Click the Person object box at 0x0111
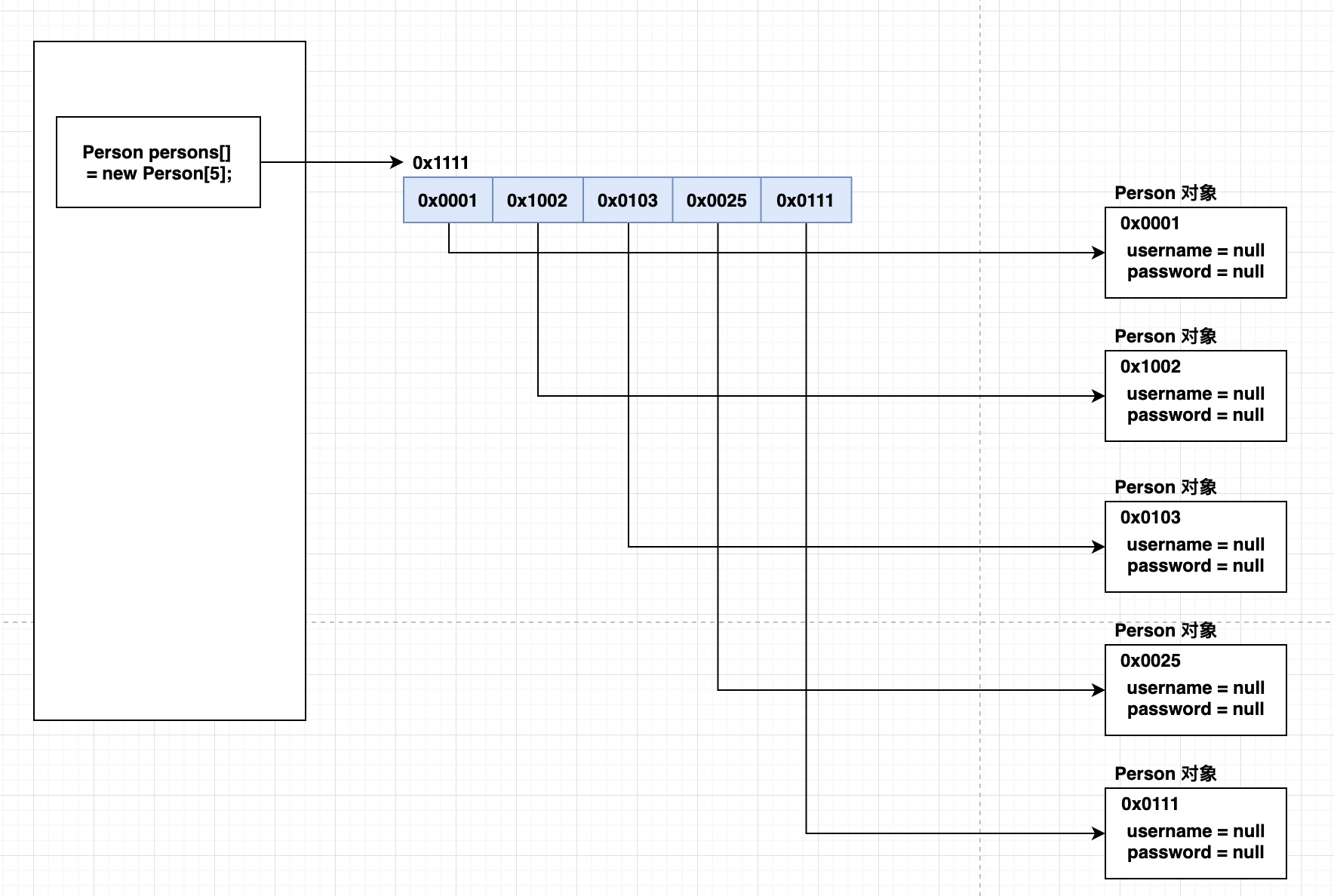 point(1196,833)
